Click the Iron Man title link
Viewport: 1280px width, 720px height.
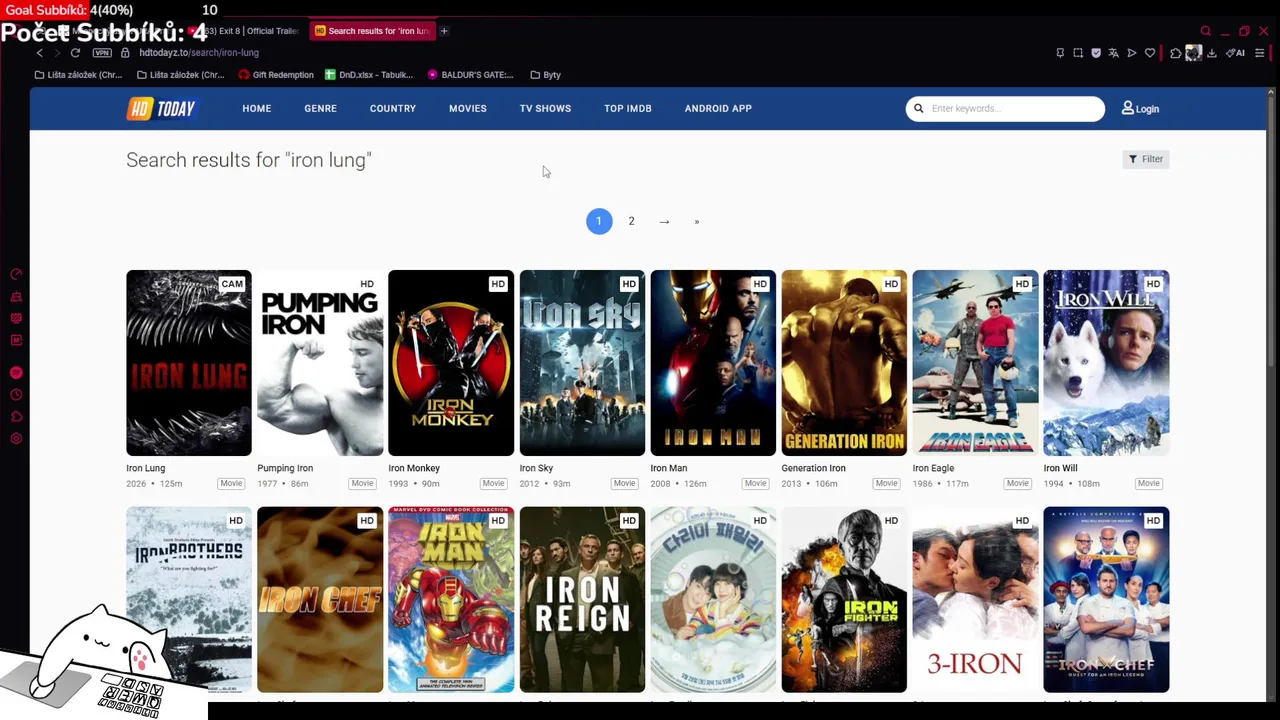point(669,468)
